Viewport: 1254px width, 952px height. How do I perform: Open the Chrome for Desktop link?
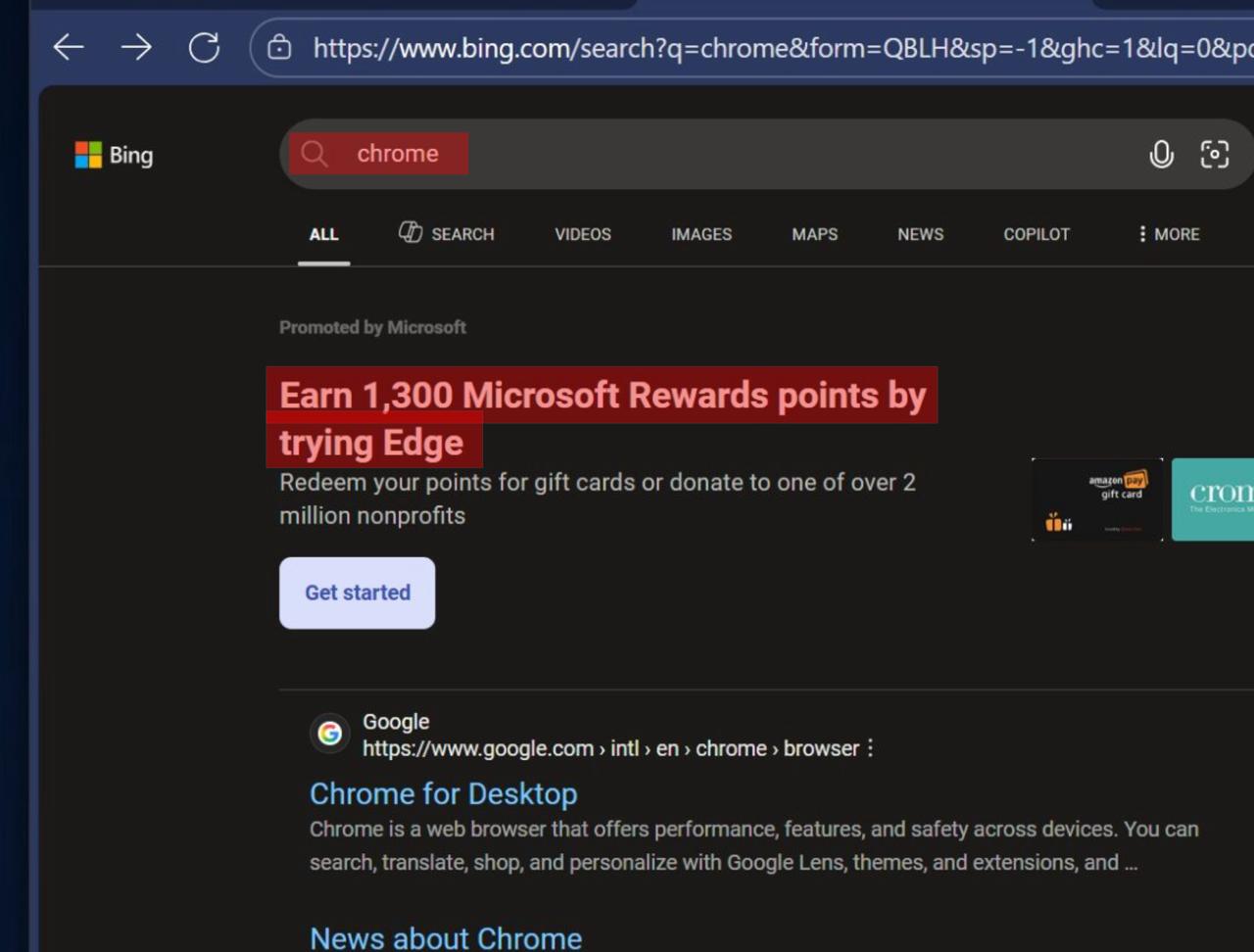(443, 793)
